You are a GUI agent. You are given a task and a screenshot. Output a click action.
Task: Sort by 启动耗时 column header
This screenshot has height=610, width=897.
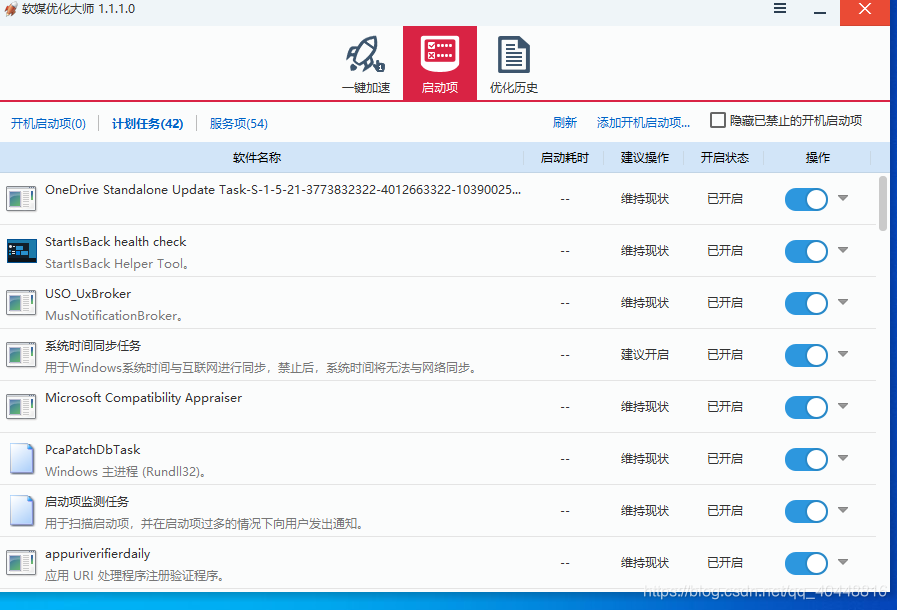(564, 158)
